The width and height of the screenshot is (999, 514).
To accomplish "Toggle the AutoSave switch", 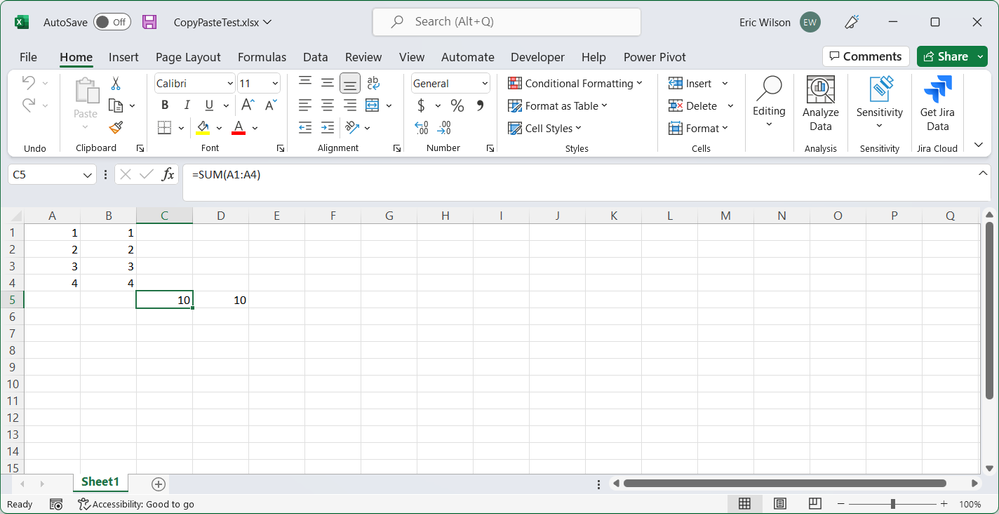I will coord(111,22).
